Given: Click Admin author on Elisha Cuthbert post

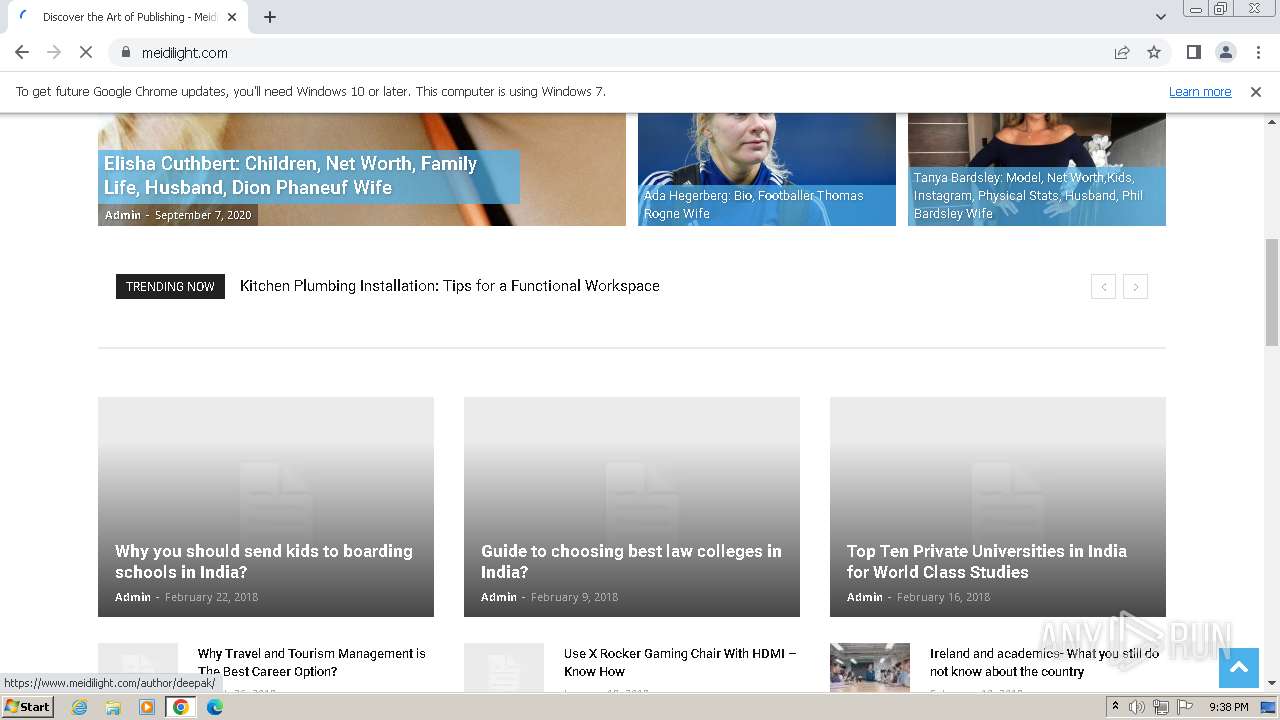Looking at the screenshot, I should click(123, 215).
